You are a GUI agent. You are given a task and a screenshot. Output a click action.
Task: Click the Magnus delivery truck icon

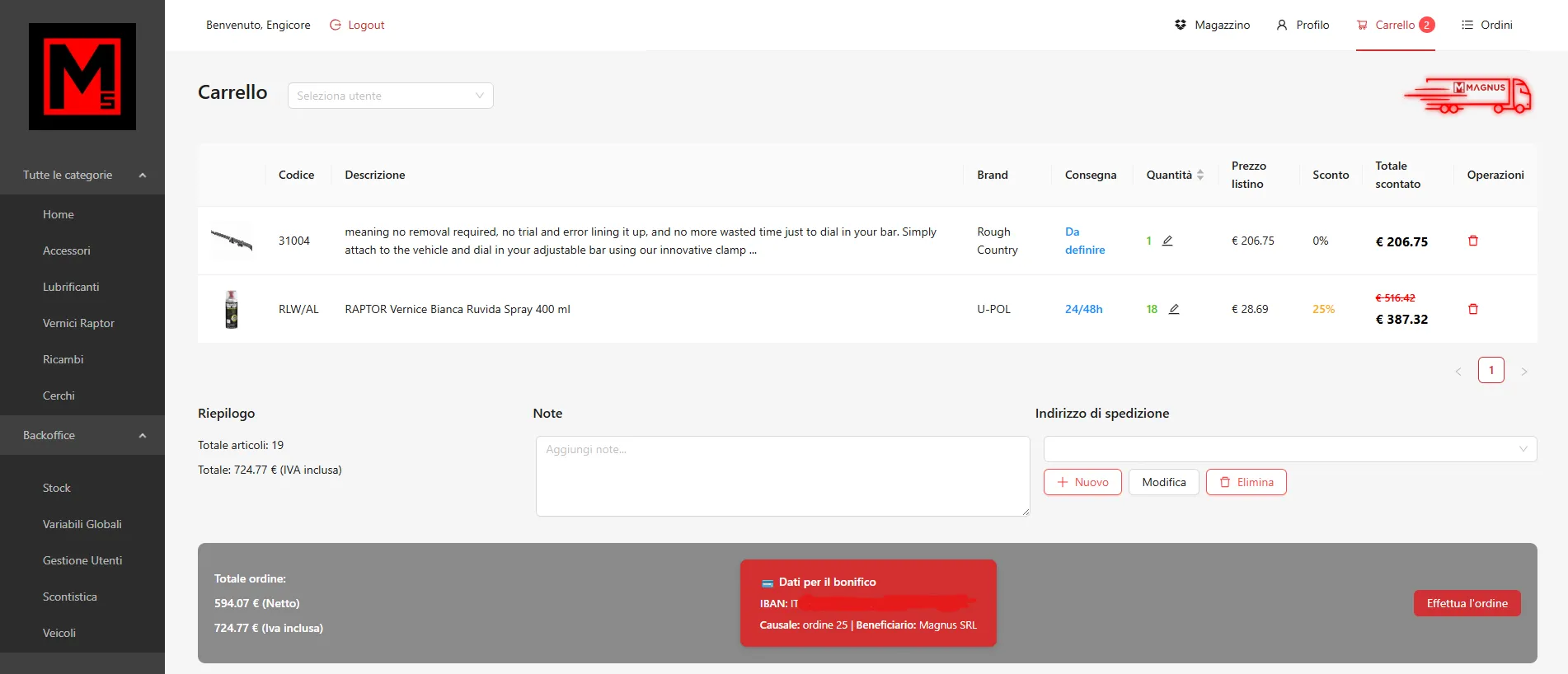coord(1468,96)
